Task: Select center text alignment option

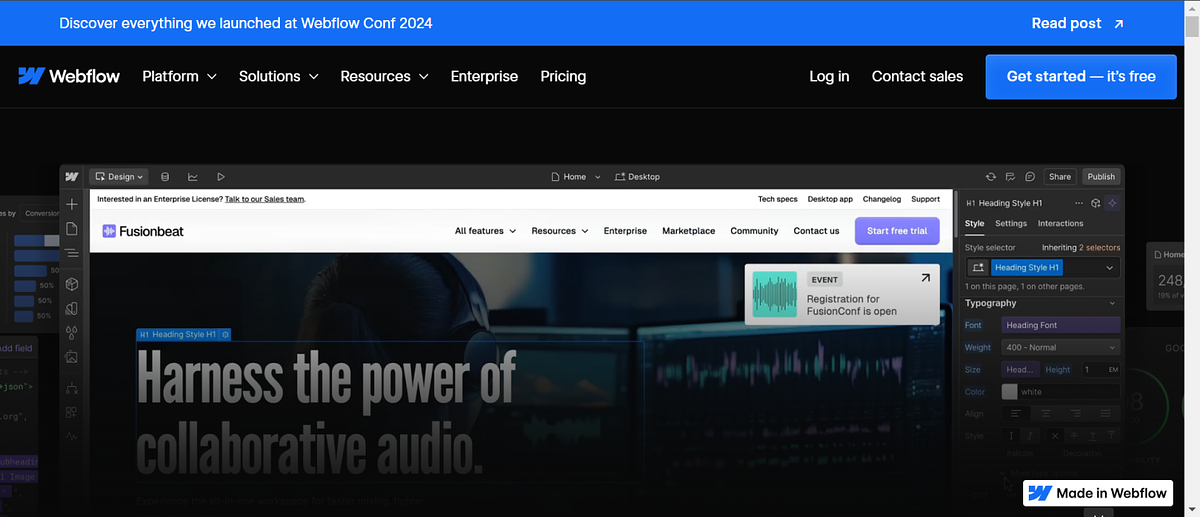Action: (1047, 414)
